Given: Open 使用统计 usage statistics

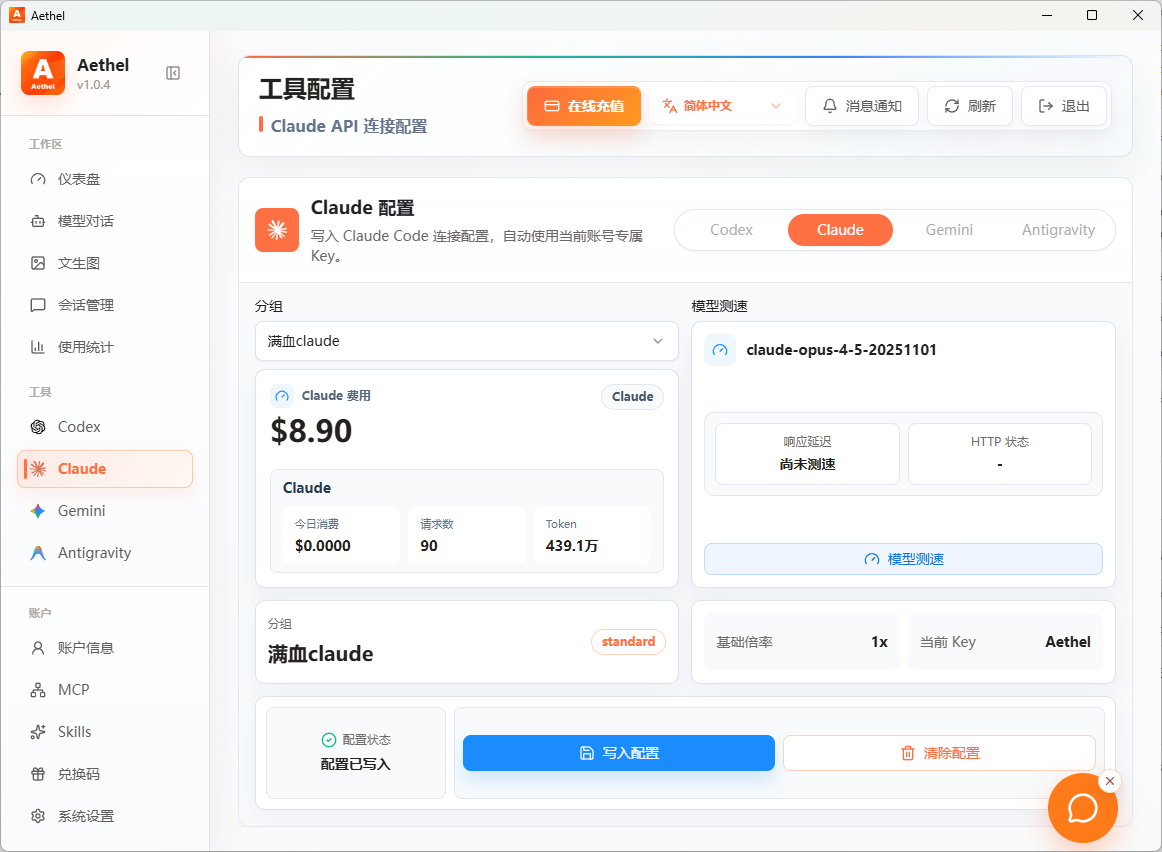Looking at the screenshot, I should 104,347.
